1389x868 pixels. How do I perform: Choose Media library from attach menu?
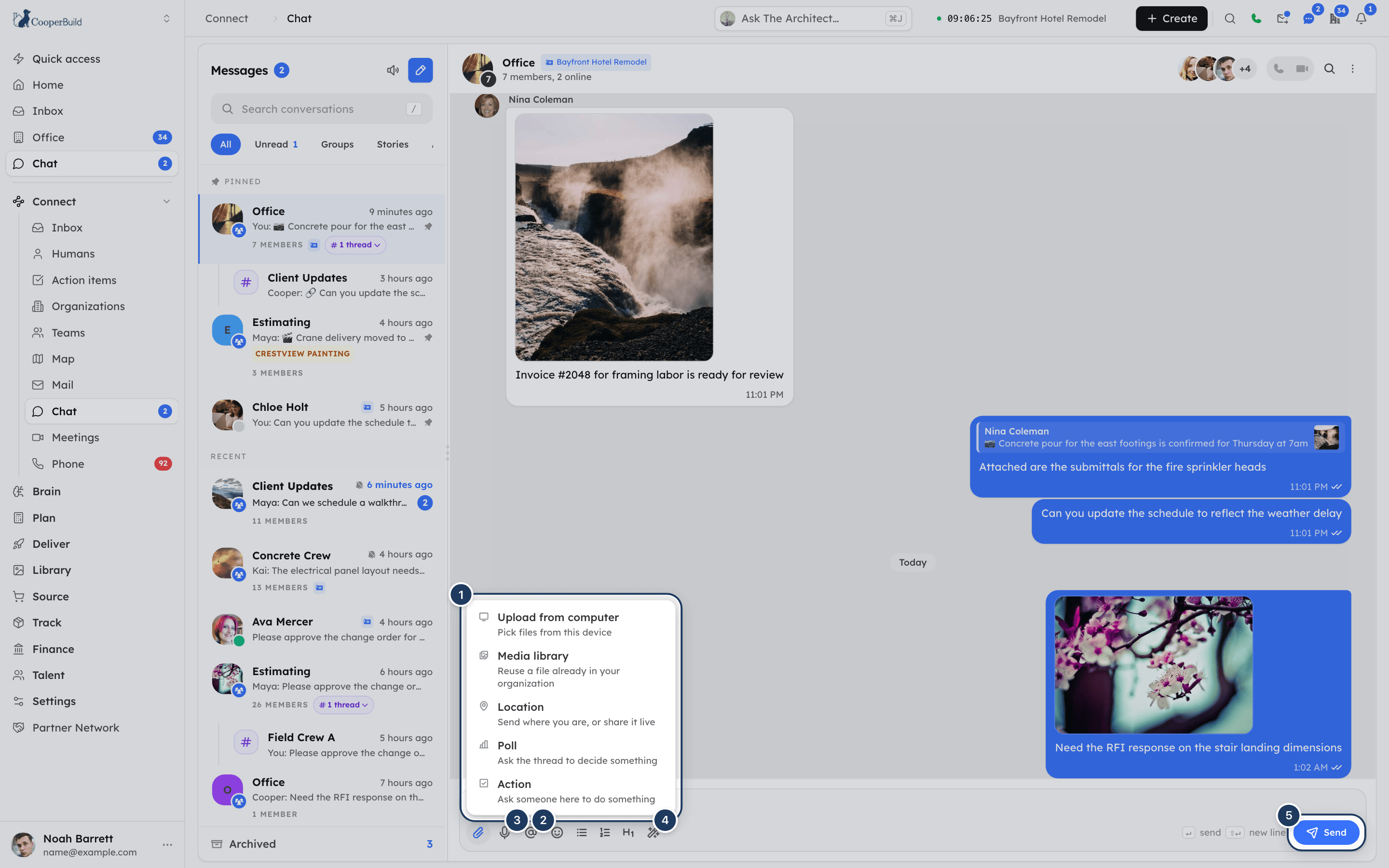point(571,669)
